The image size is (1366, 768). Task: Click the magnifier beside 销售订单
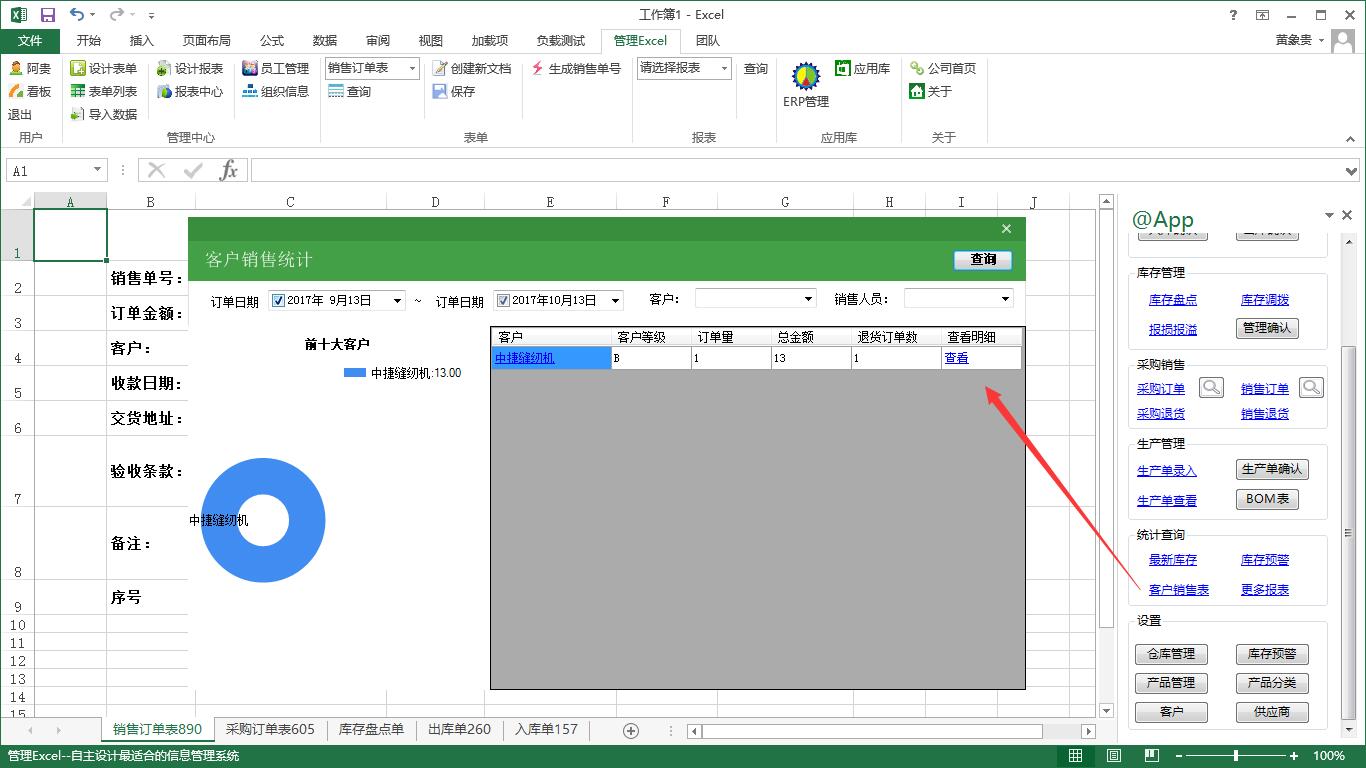tap(1311, 388)
